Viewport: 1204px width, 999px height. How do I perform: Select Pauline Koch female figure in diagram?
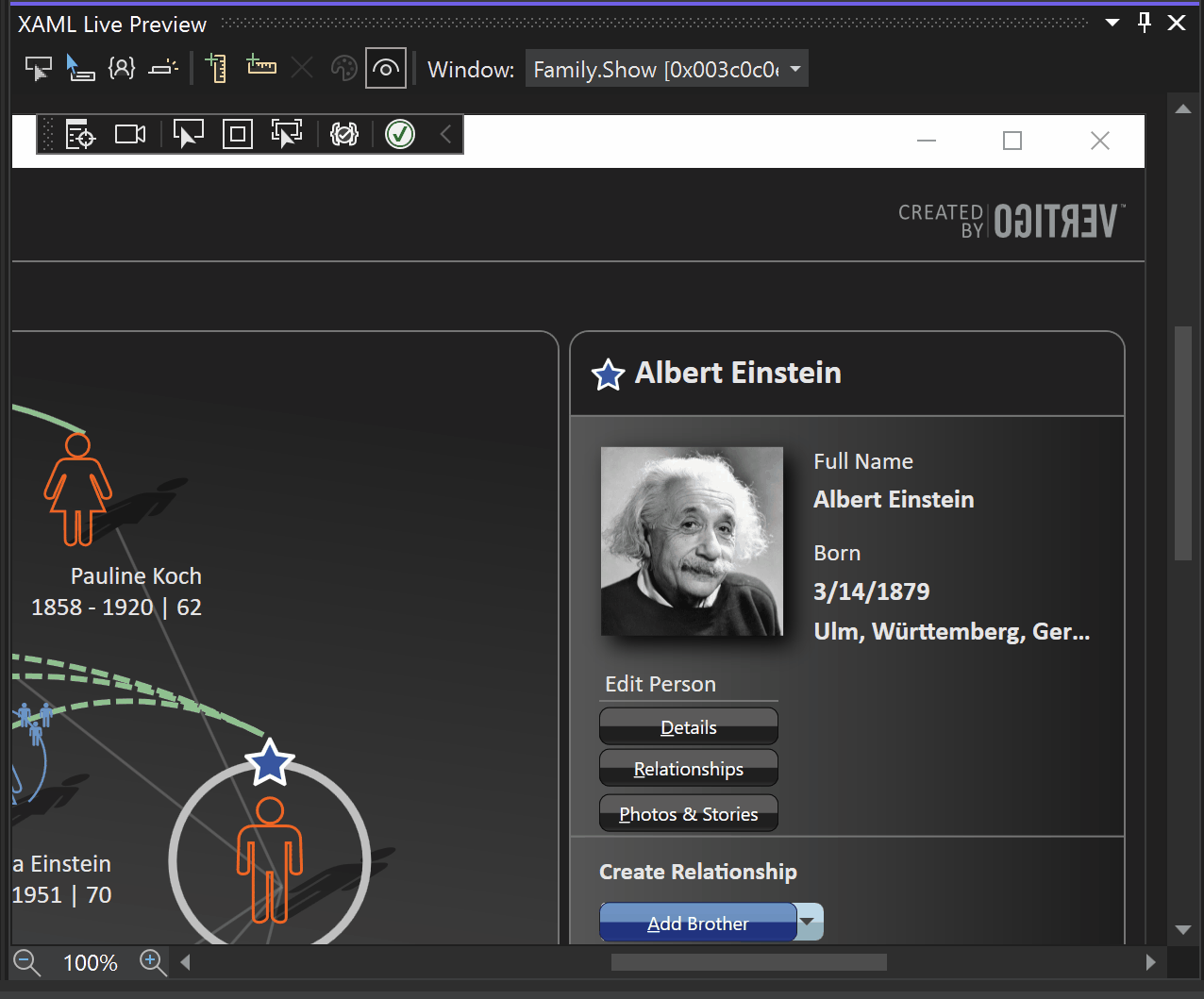[x=77, y=489]
